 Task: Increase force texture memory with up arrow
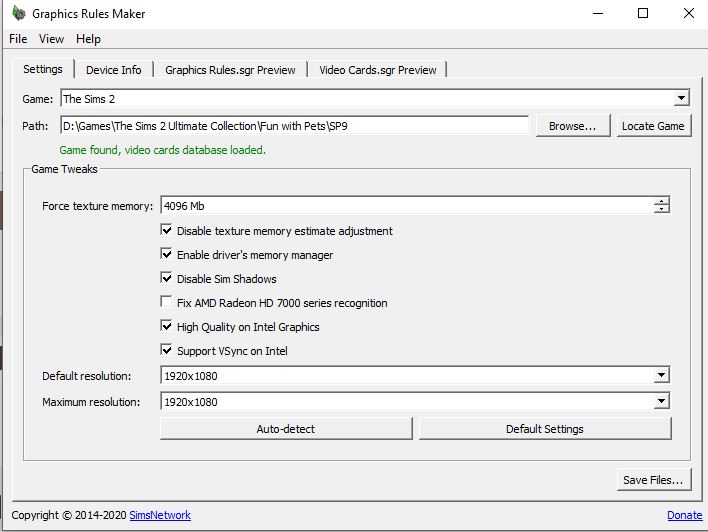click(x=661, y=201)
